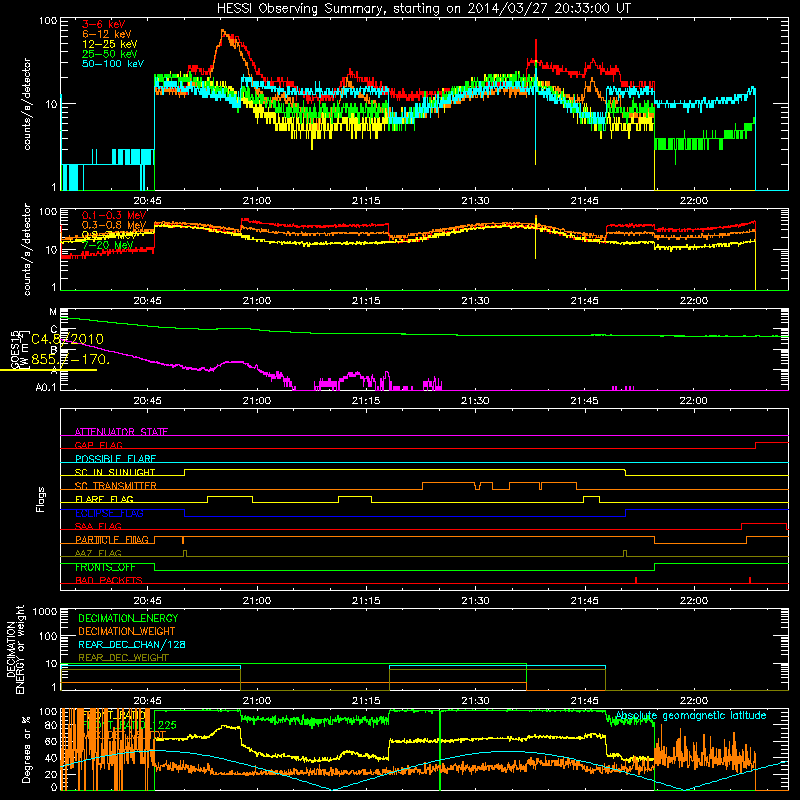Click the 'GOES15' axis label
Screen dimensions: 800x800
(x=14, y=349)
